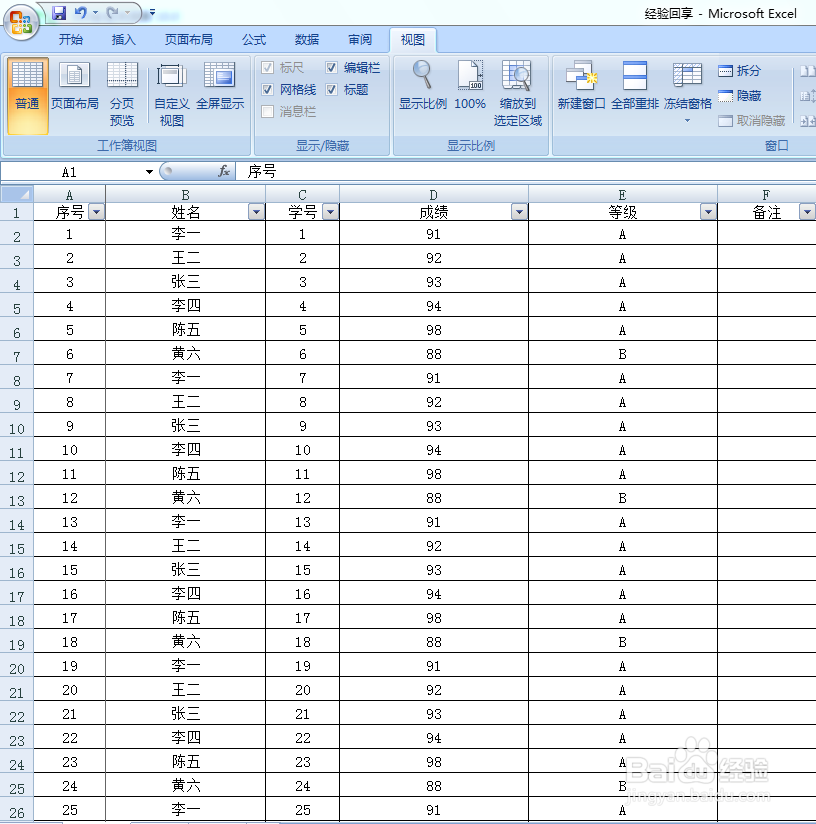Open the 数据 (Data) ribbon tab

pos(307,40)
